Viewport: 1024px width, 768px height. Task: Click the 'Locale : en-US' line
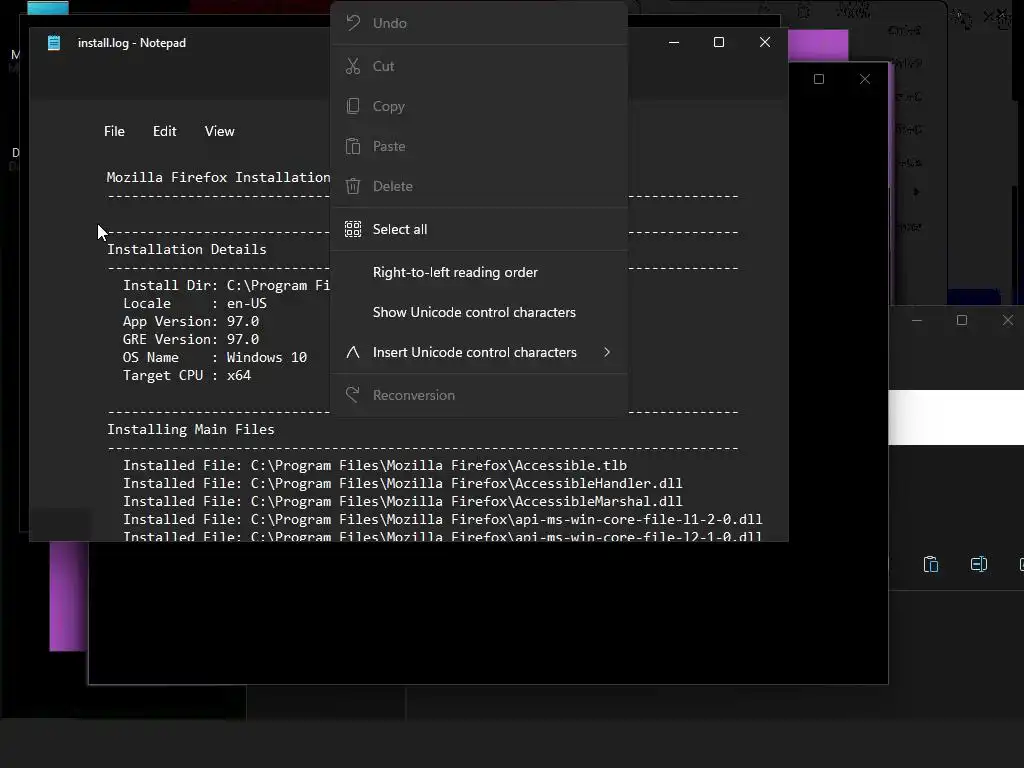tap(195, 304)
